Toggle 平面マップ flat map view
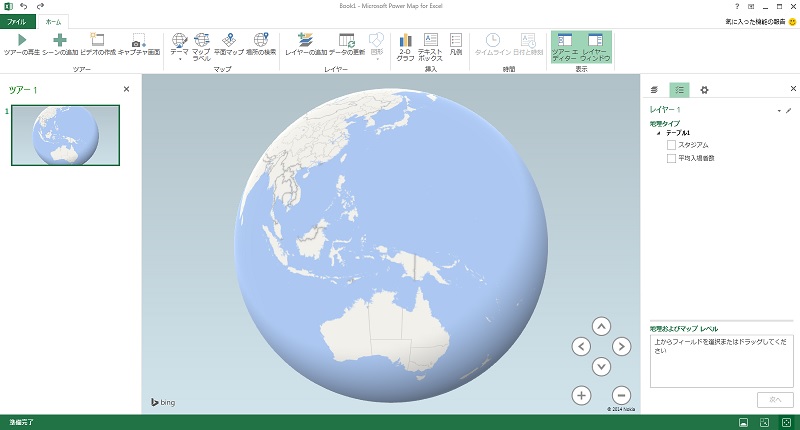The width and height of the screenshot is (800, 430). (229, 44)
